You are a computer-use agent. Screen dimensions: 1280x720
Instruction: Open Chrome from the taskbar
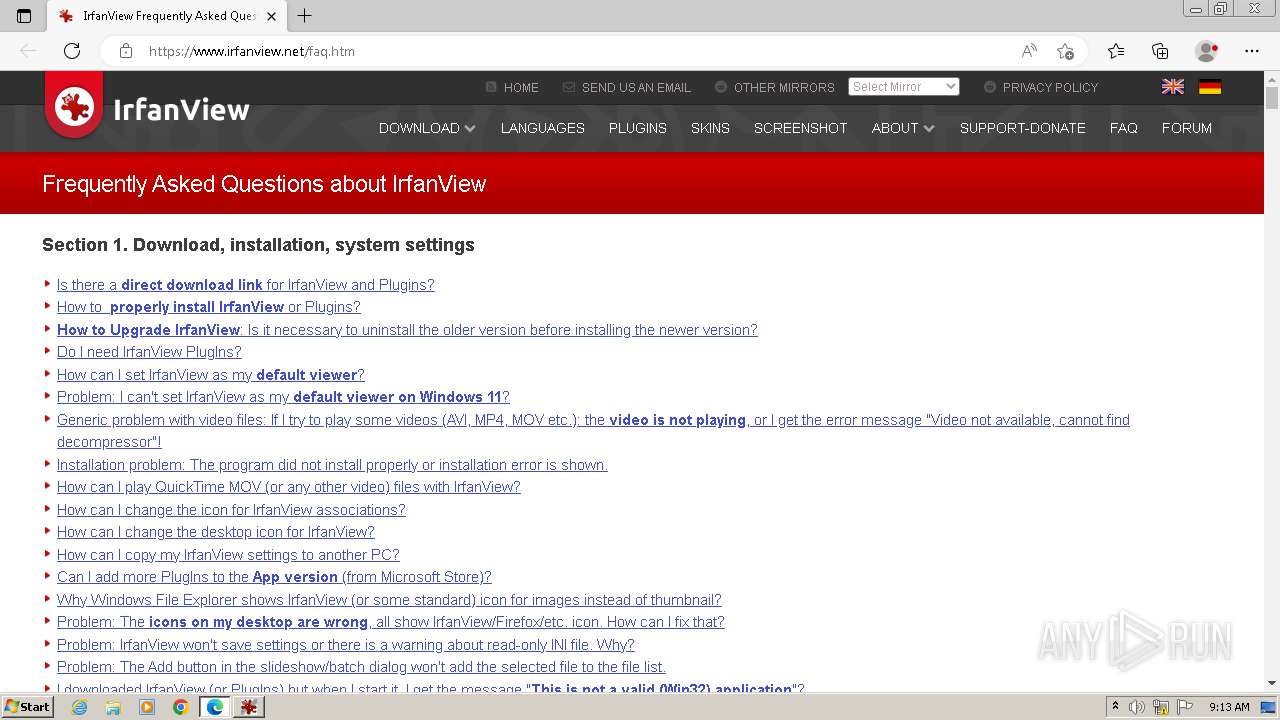coord(180,707)
